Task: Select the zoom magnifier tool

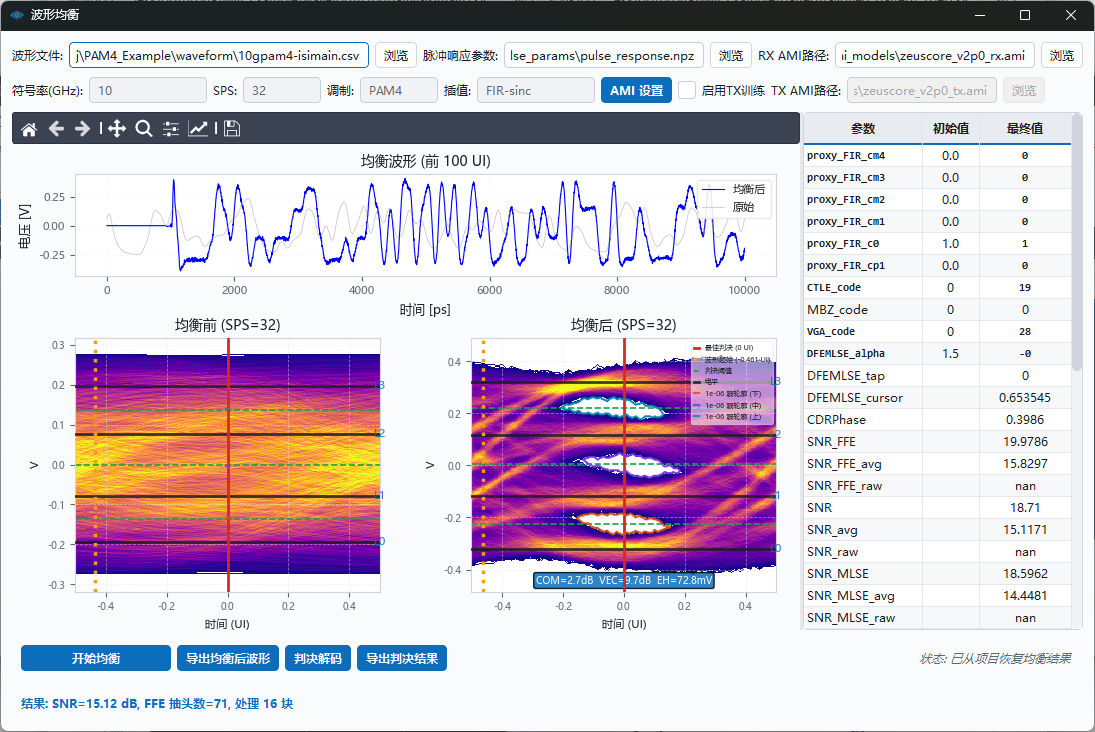Action: coord(144,129)
